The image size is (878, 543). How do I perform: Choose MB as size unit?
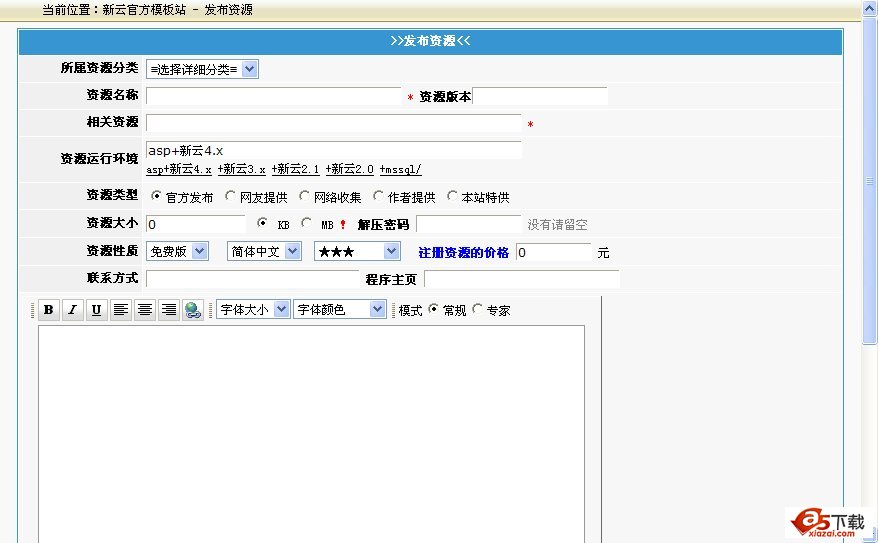tap(306, 224)
